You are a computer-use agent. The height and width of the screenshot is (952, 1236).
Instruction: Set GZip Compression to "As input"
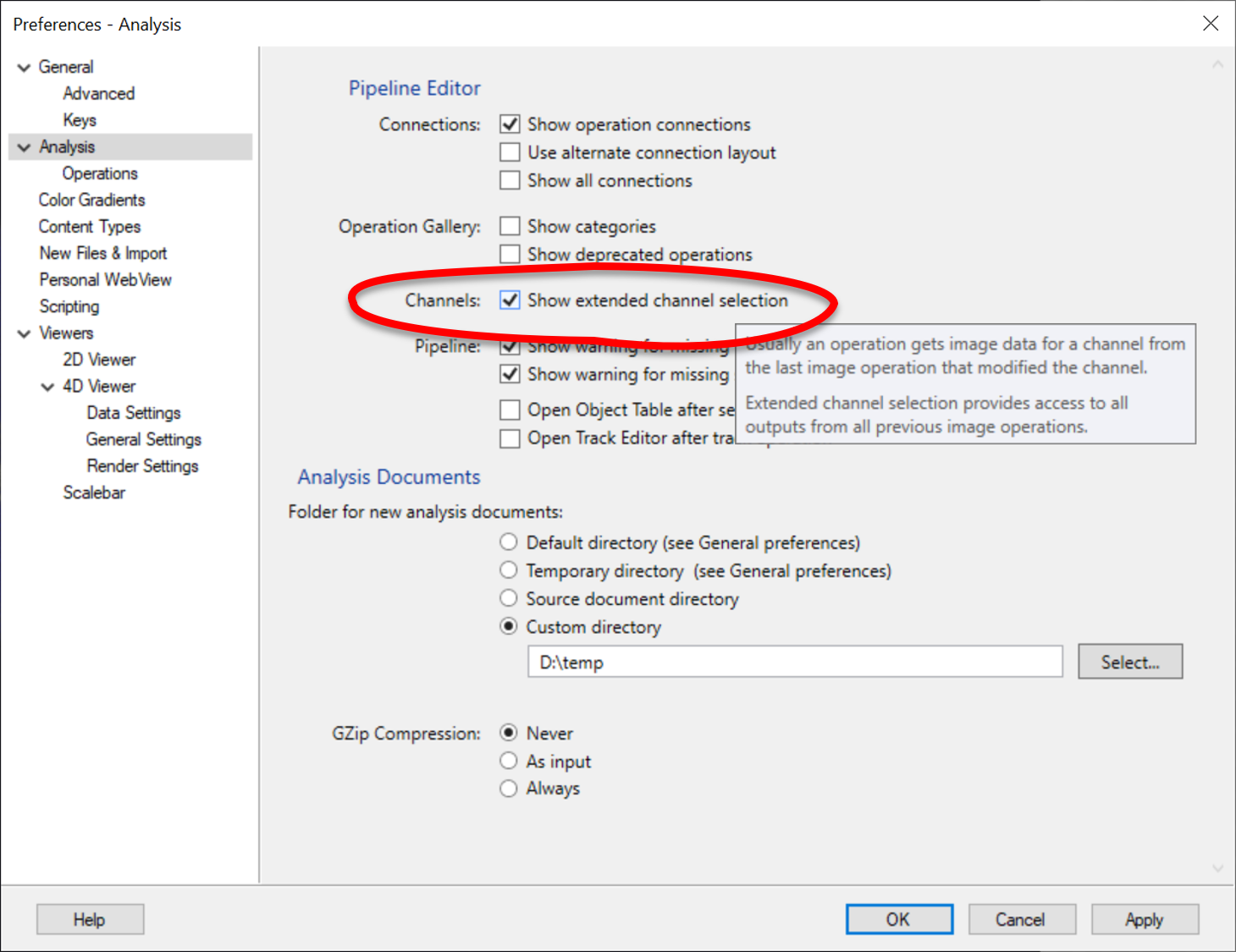click(x=508, y=761)
